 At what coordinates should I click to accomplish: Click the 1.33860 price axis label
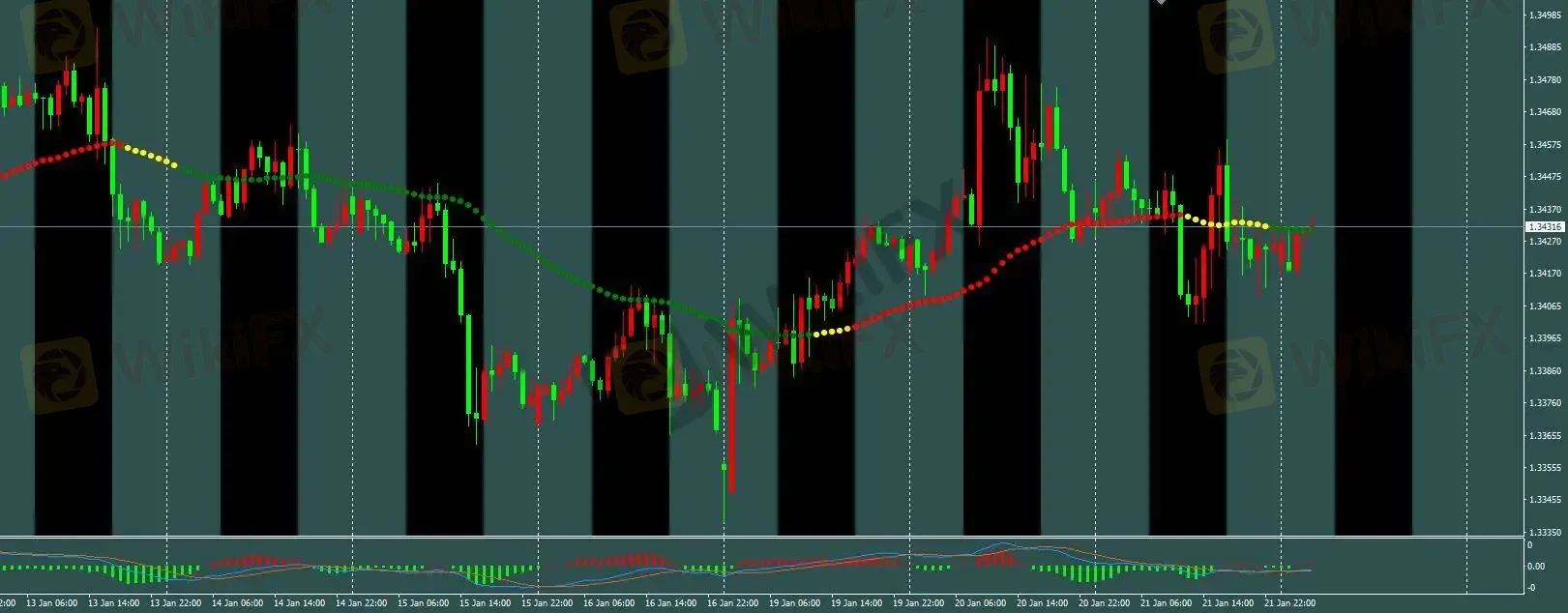point(1546,371)
